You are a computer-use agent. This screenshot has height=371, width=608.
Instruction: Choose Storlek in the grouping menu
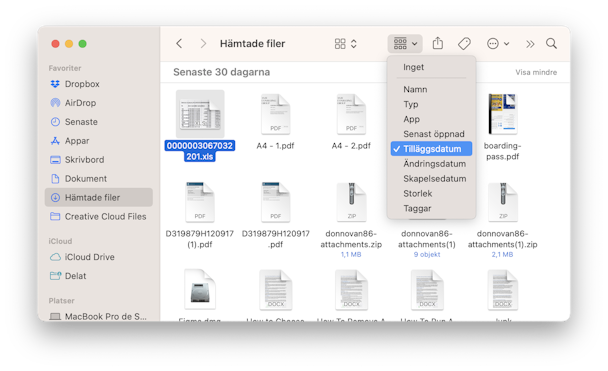pyautogui.click(x=431, y=193)
